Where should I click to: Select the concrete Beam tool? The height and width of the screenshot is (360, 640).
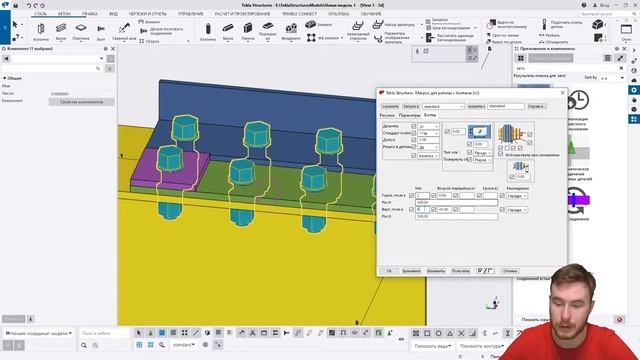[228, 31]
